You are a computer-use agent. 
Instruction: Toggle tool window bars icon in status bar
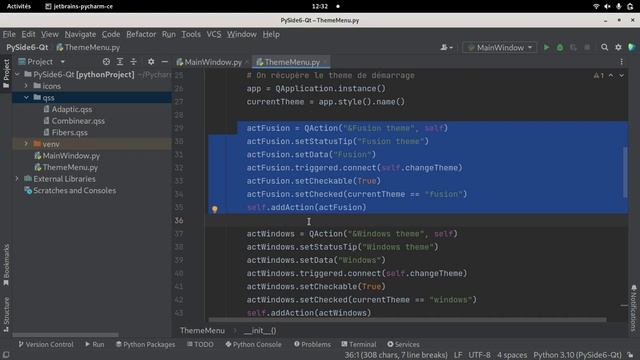point(6,355)
